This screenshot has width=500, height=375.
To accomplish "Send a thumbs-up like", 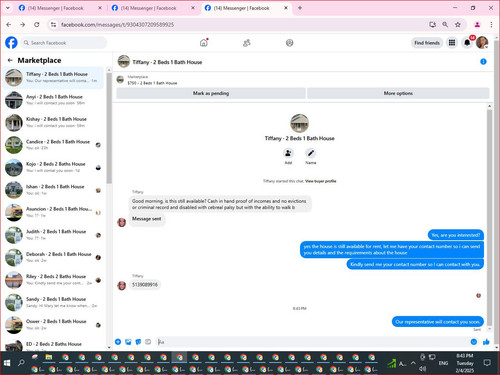I will [486, 342].
